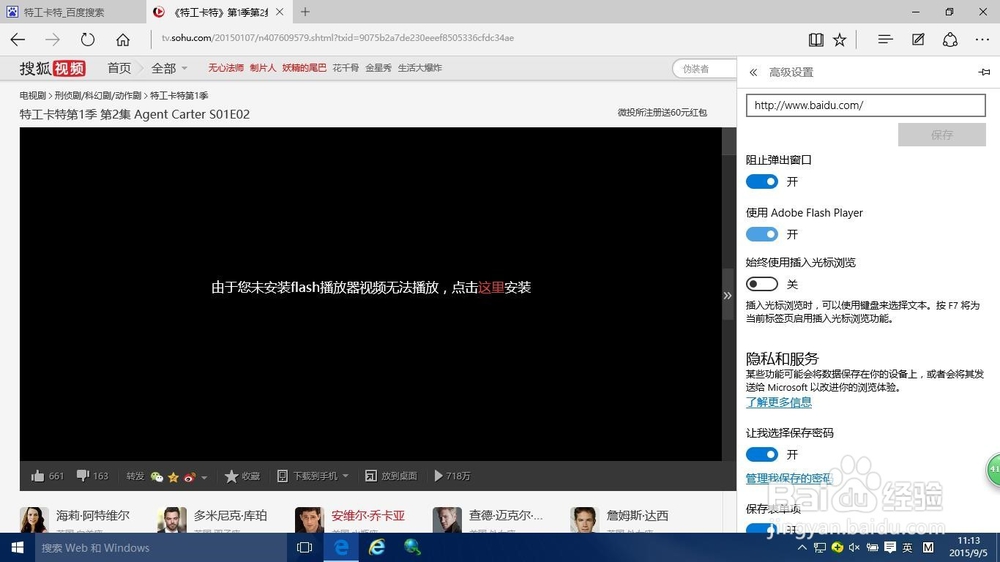Enable caret browsing switch
Screen dimensions: 1000x562
(761, 284)
